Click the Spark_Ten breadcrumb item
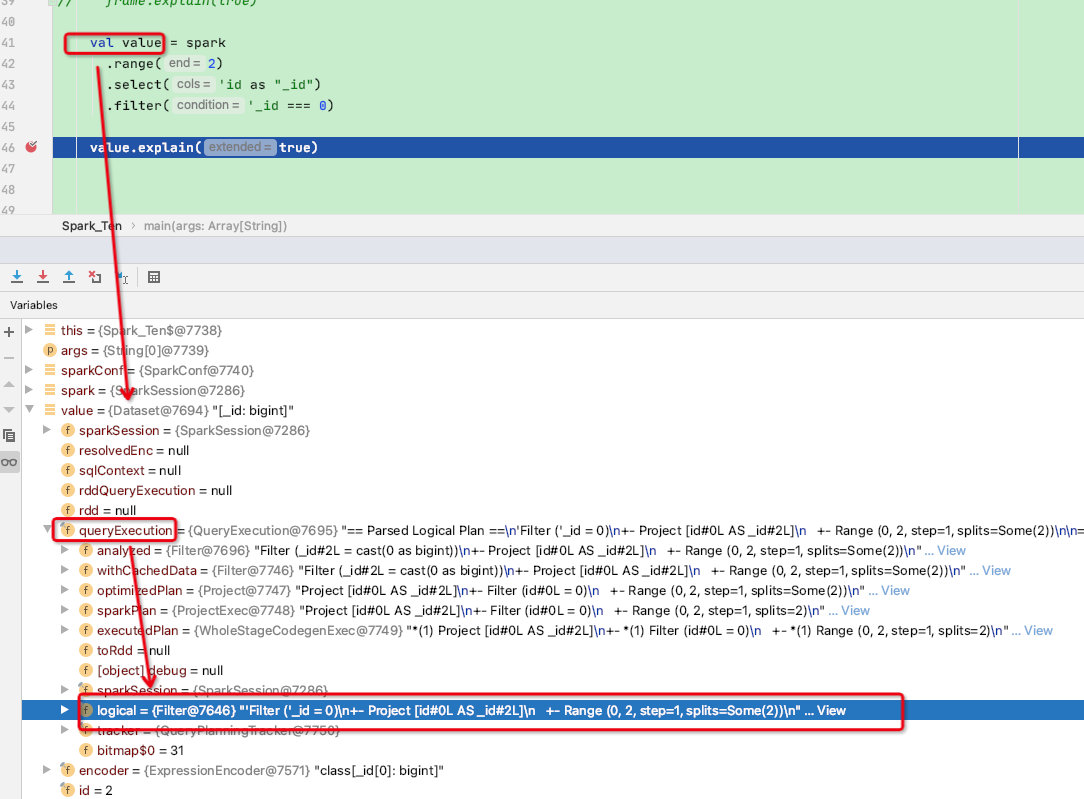 pyautogui.click(x=91, y=226)
